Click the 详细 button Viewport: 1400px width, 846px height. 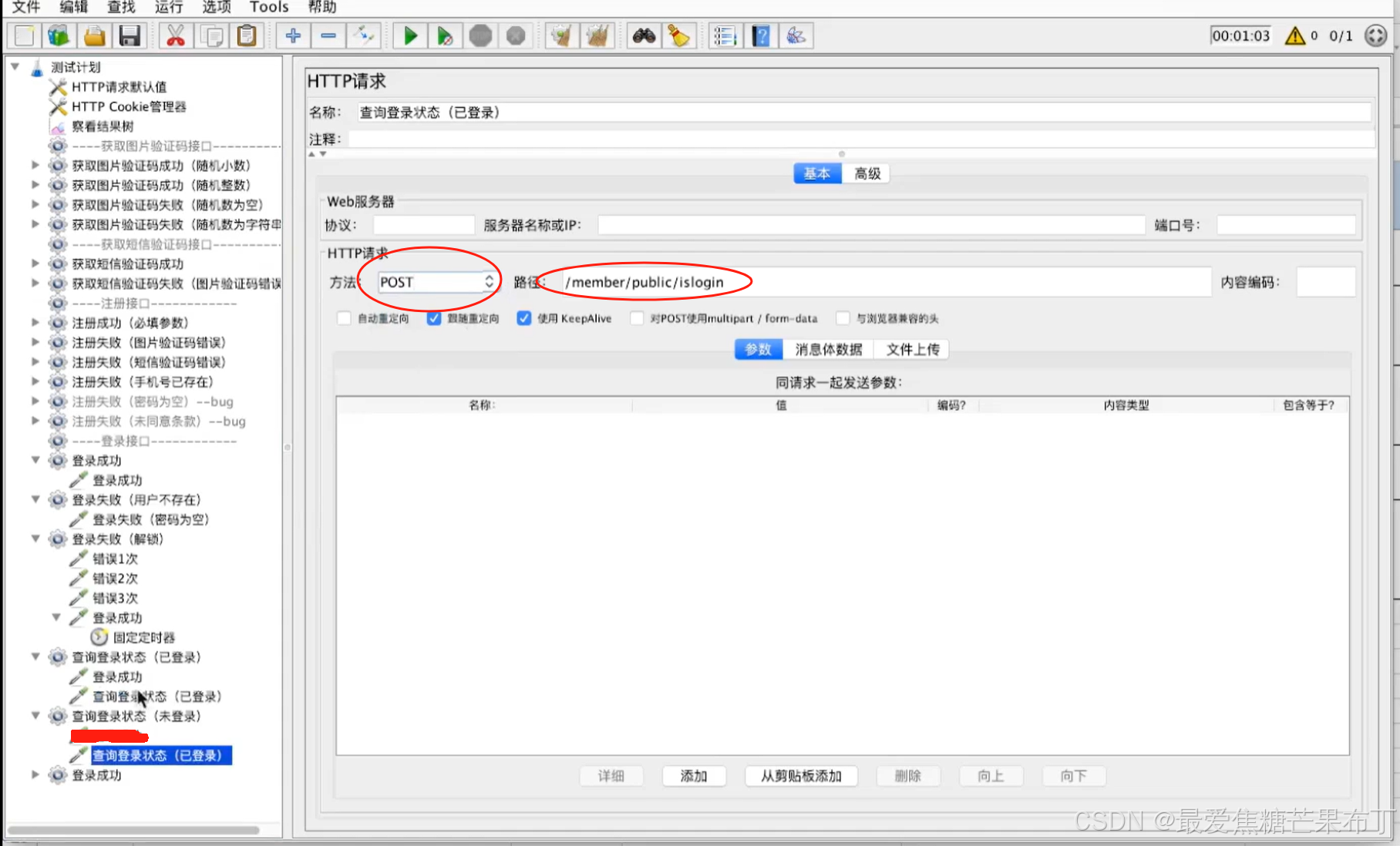(x=611, y=776)
